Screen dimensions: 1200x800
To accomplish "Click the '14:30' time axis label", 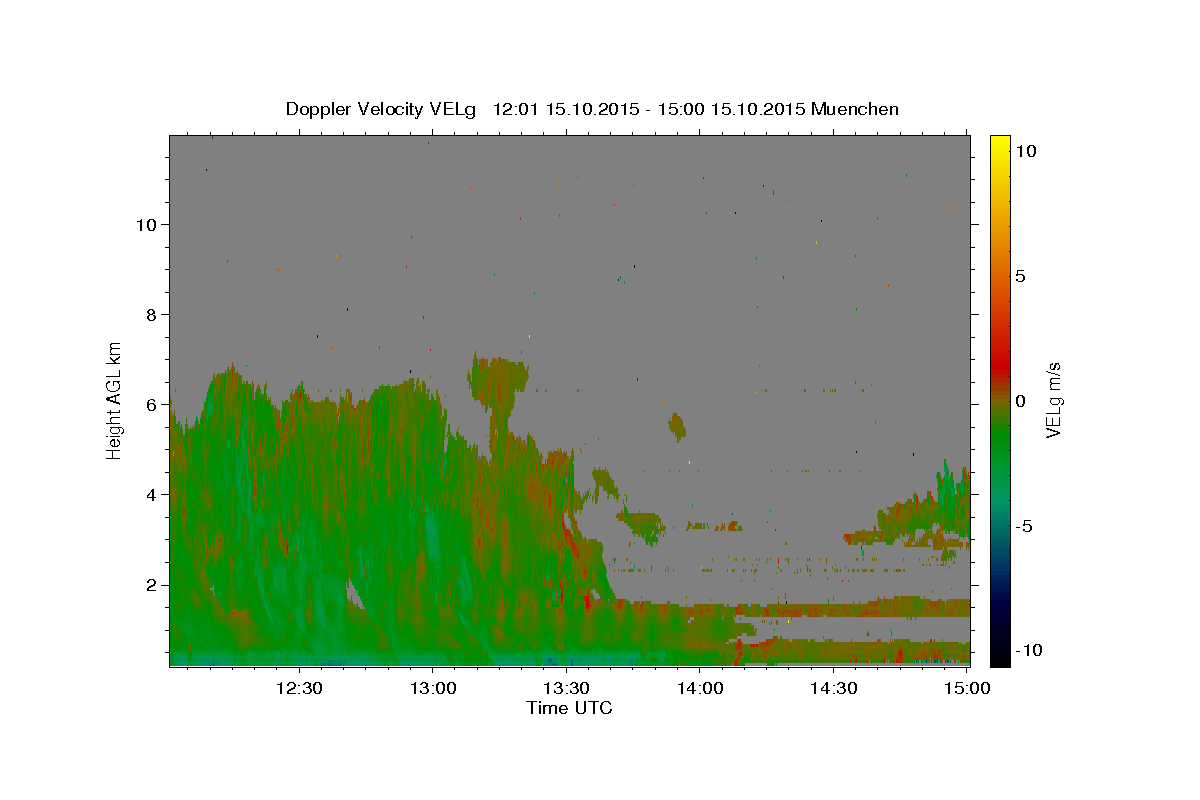I will click(x=833, y=688).
